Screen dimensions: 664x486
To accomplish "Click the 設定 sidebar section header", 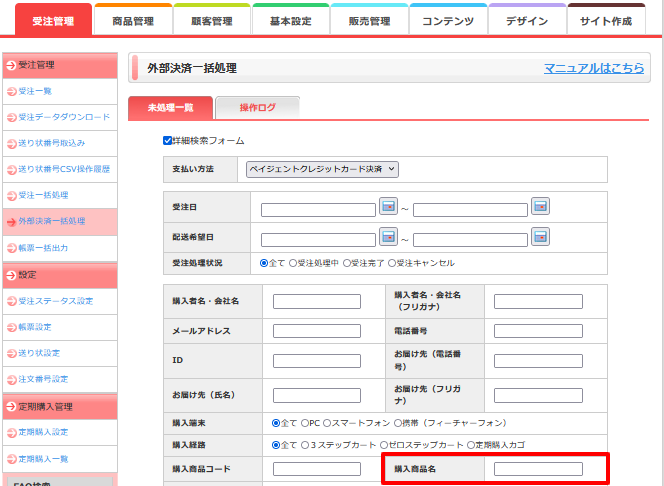I will (60, 275).
